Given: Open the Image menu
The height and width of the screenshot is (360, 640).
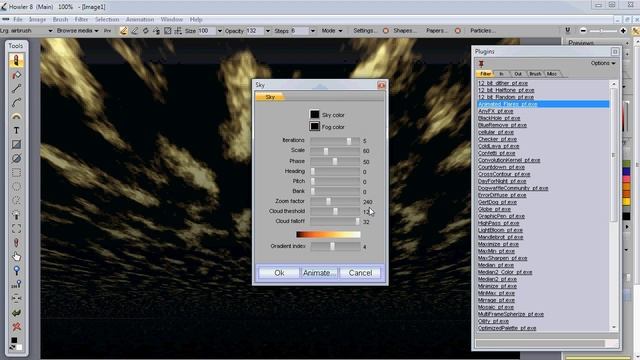Looking at the screenshot, I should tap(37, 19).
